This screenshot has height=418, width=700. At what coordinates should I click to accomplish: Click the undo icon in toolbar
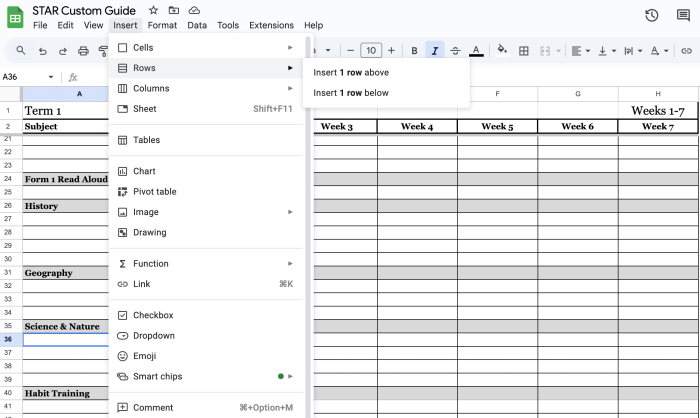pos(42,50)
